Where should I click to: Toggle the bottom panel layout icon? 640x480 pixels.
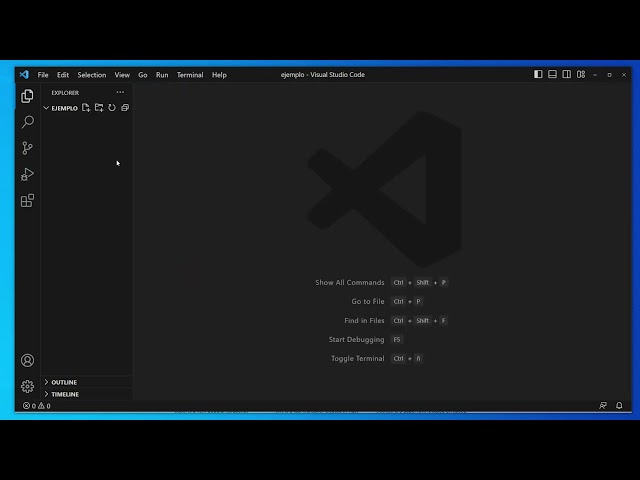pos(552,74)
